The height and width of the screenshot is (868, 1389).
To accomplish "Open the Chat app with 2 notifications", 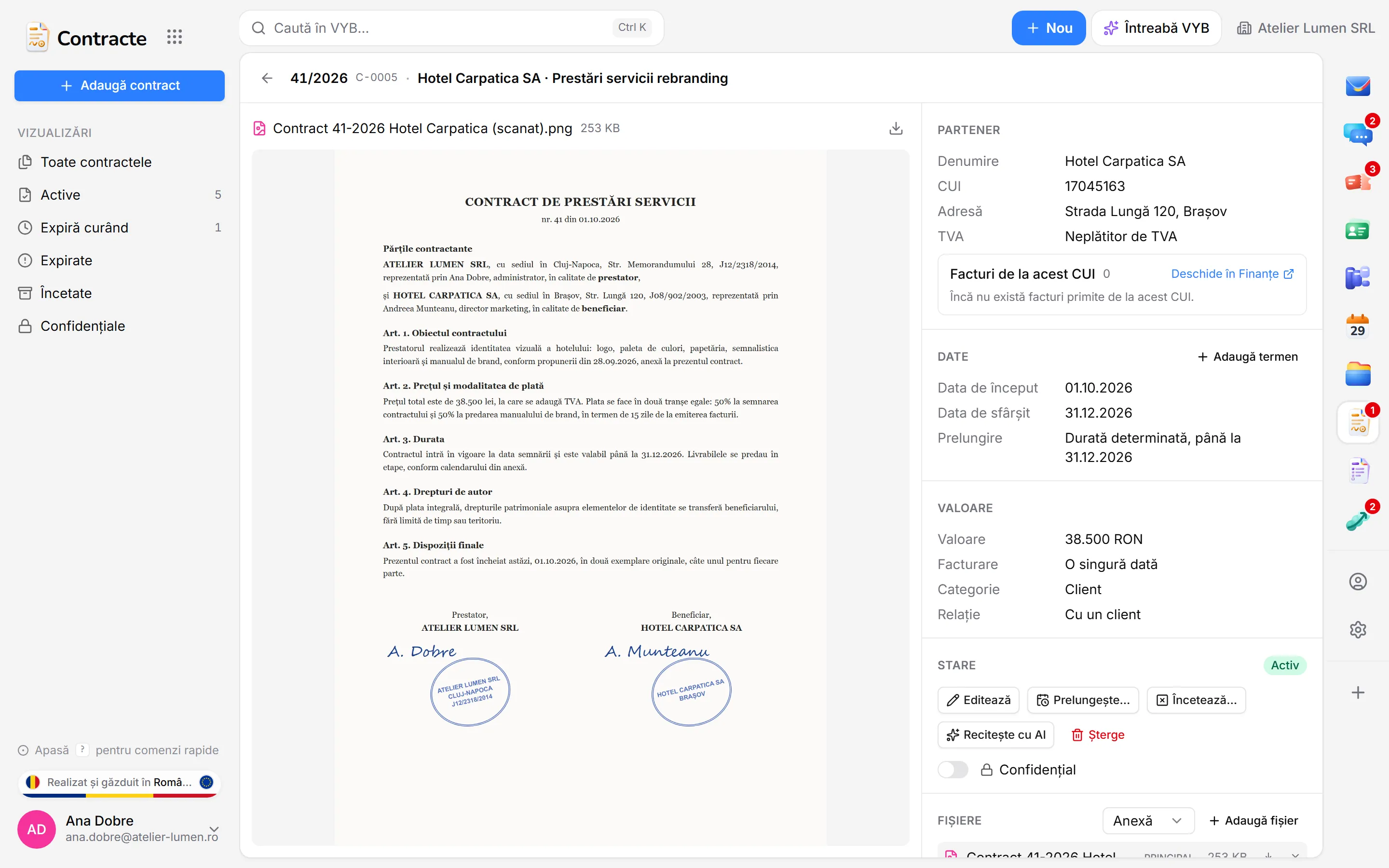I will tap(1358, 135).
